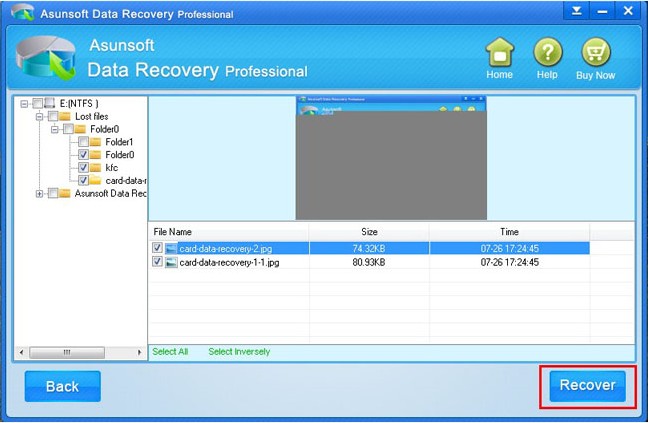
Task: Toggle the E:(NTFS) drive checkbox
Action: pos(37,103)
